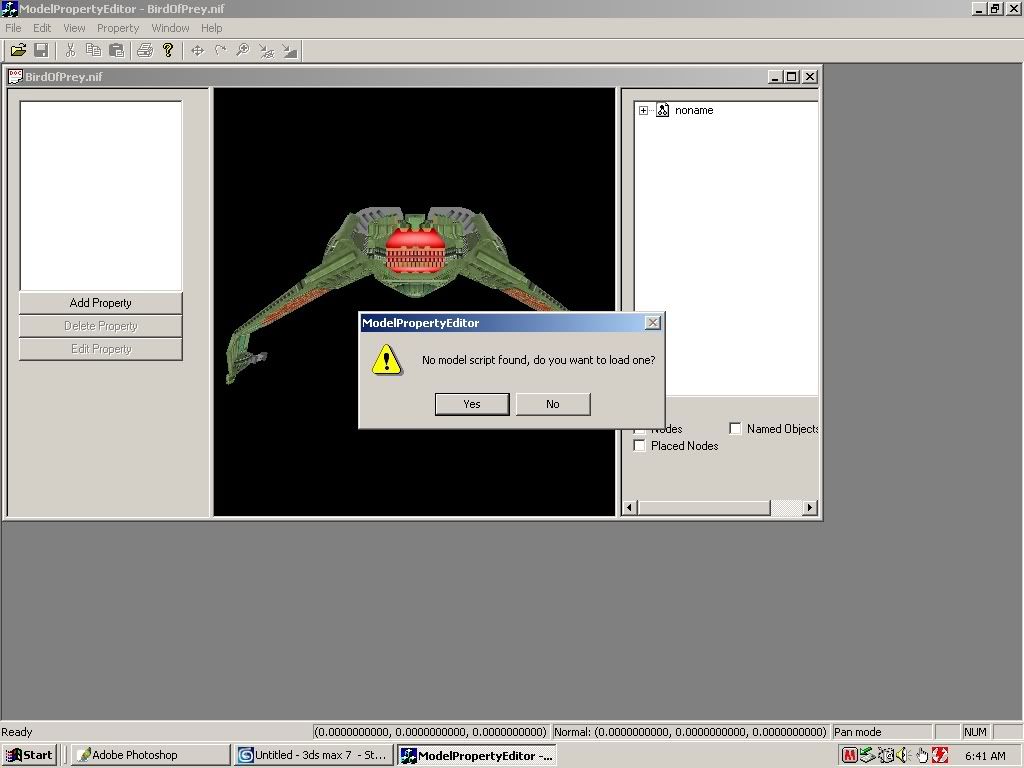
Task: Open the speaker volume tray icon
Action: point(903,756)
